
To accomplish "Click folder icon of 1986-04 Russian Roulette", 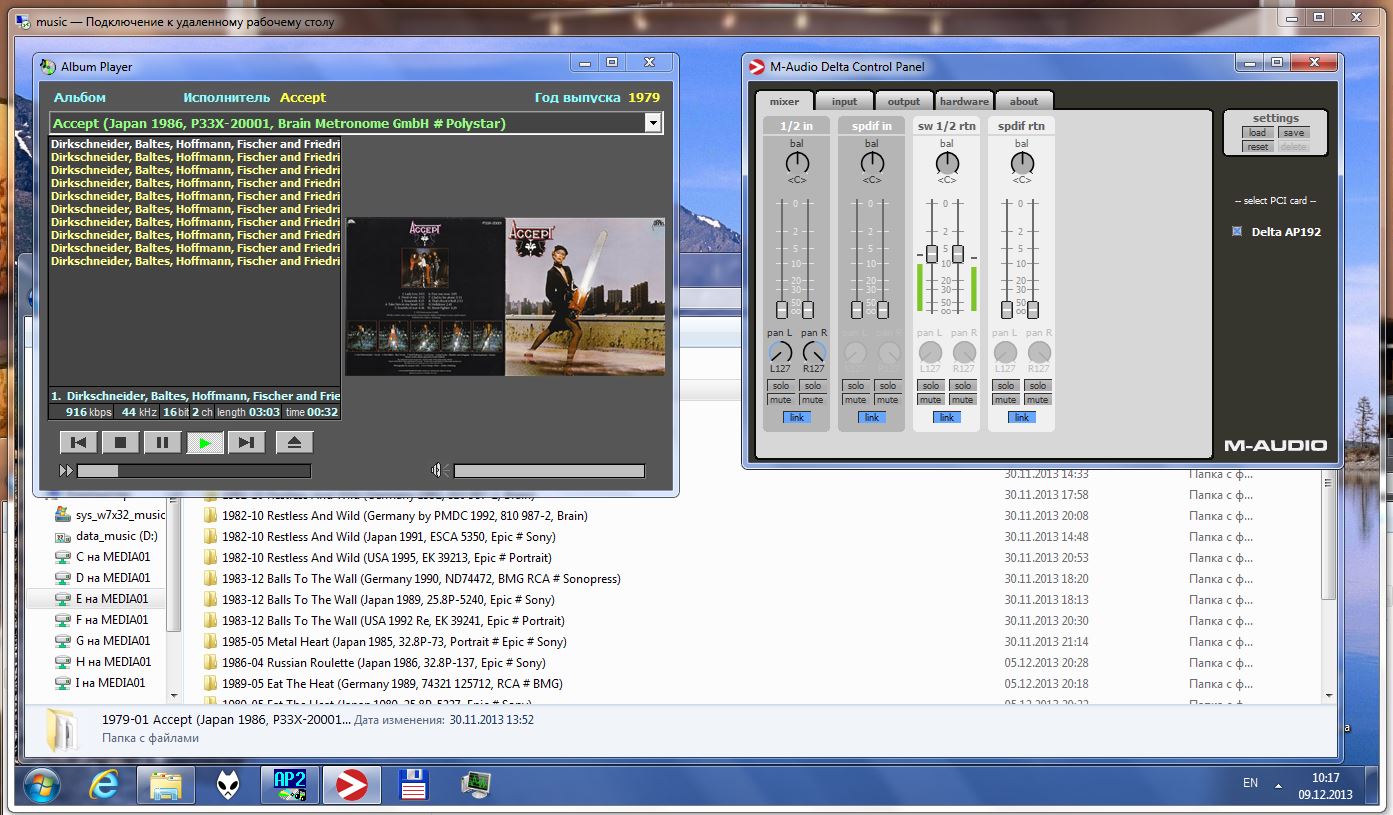I will 210,663.
